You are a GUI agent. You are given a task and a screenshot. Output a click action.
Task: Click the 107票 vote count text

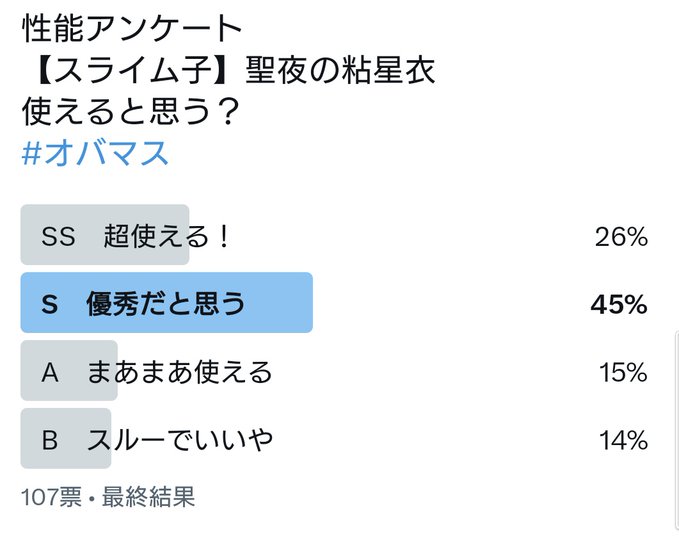pyautogui.click(x=51, y=497)
